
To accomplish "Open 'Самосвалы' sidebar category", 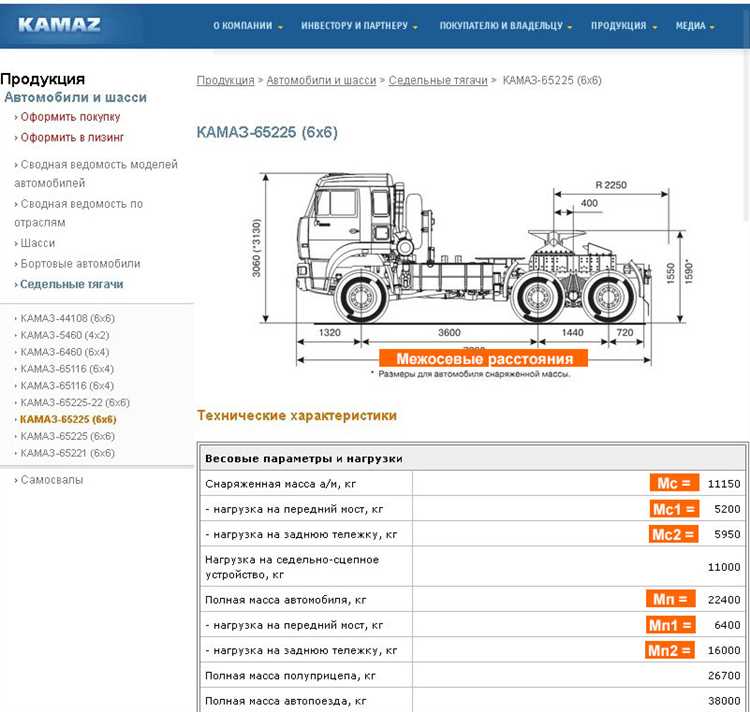I will pos(51,480).
